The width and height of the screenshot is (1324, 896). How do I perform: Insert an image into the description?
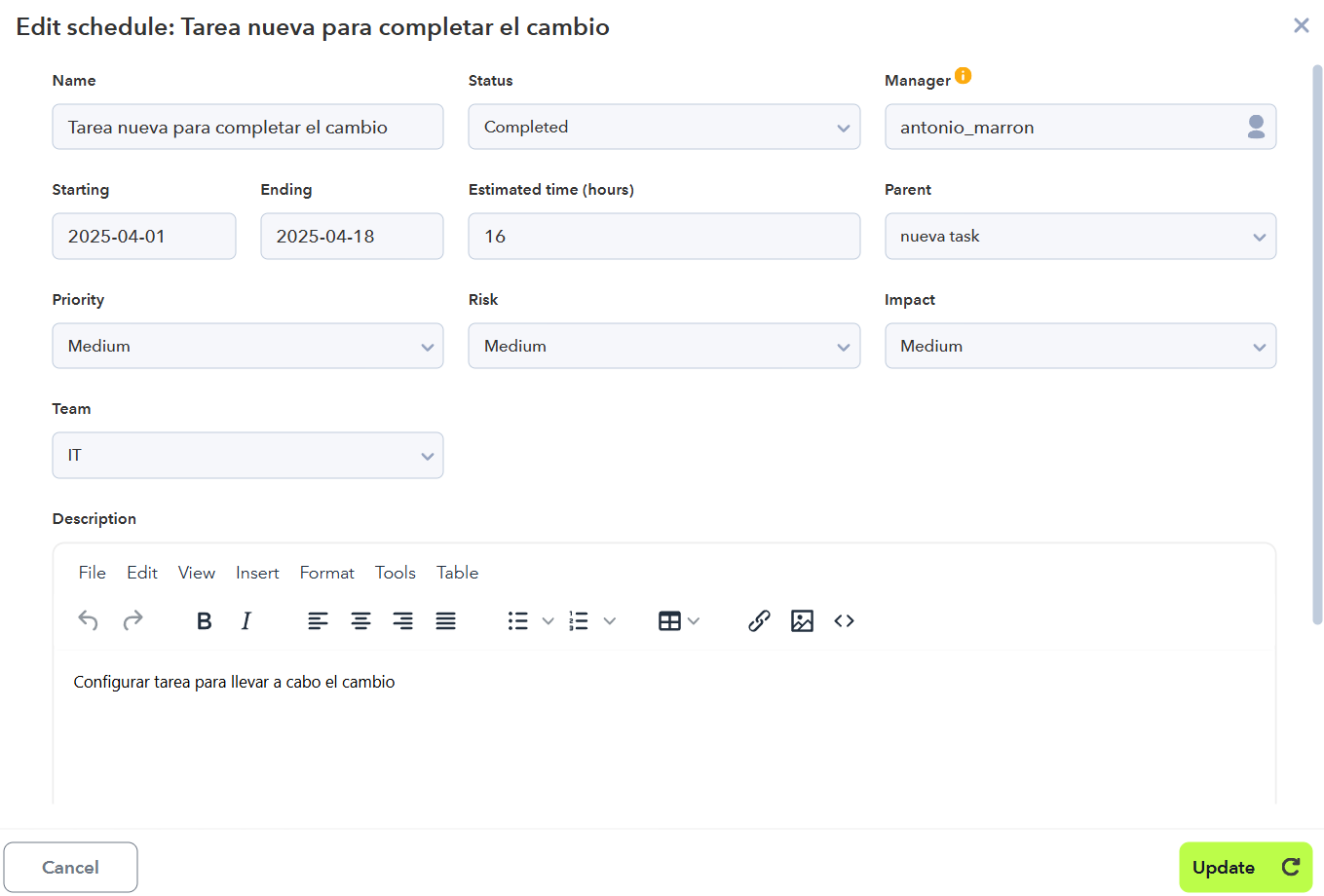pos(802,621)
